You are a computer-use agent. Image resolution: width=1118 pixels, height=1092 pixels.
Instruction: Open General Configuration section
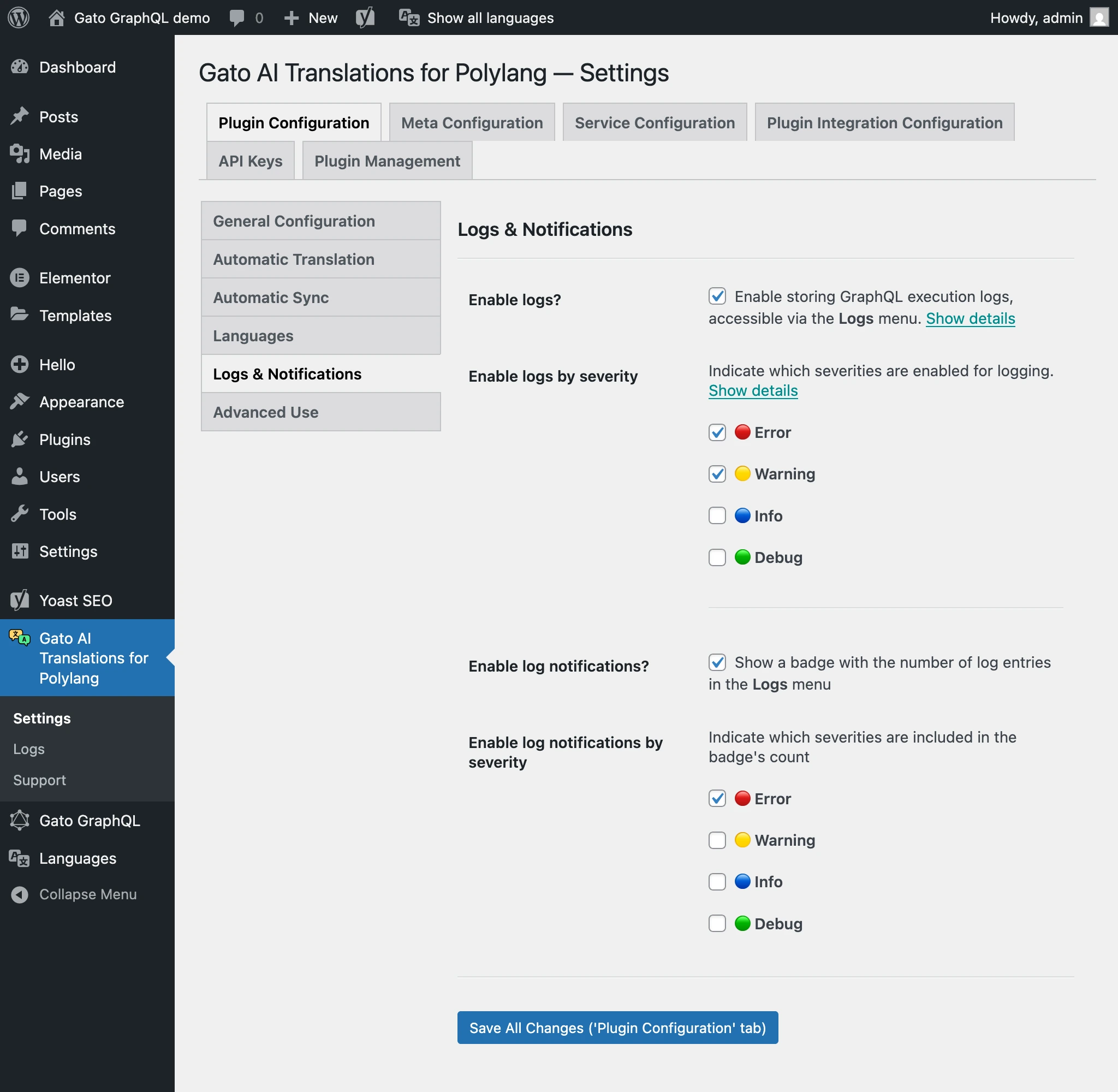[x=321, y=221]
